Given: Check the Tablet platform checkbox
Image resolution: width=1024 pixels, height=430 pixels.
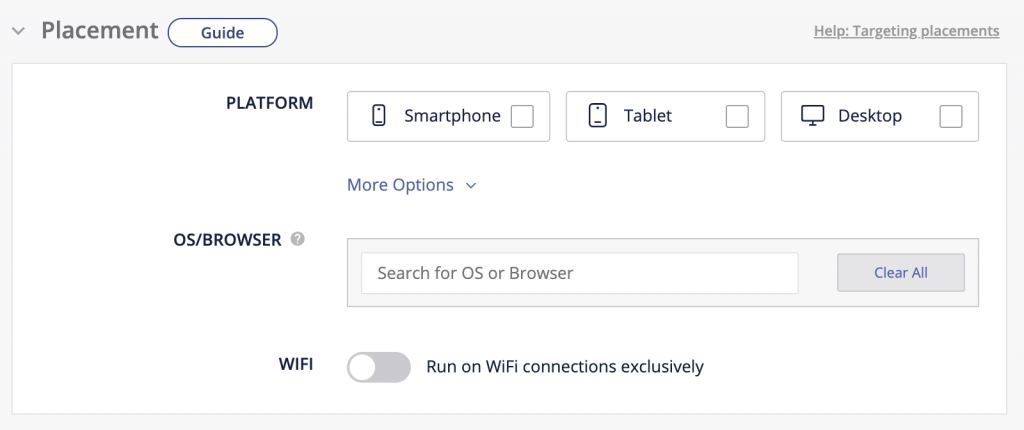Looking at the screenshot, I should (x=737, y=117).
